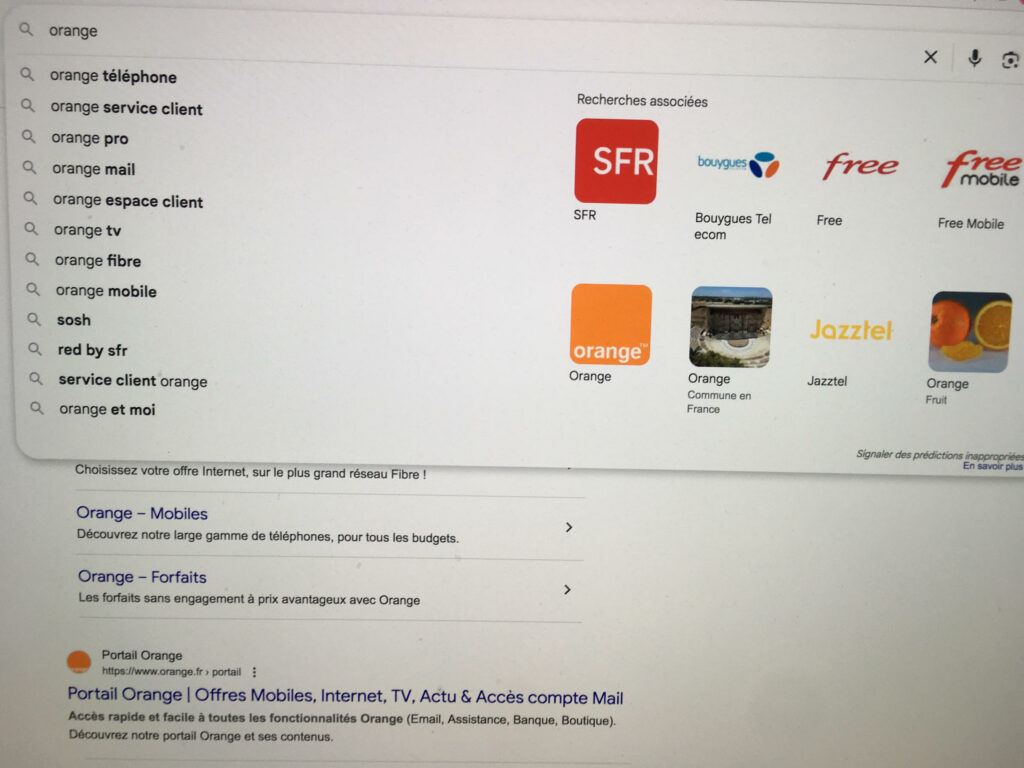Select the red by sfr suggestion
The height and width of the screenshot is (768, 1024).
[x=93, y=350]
